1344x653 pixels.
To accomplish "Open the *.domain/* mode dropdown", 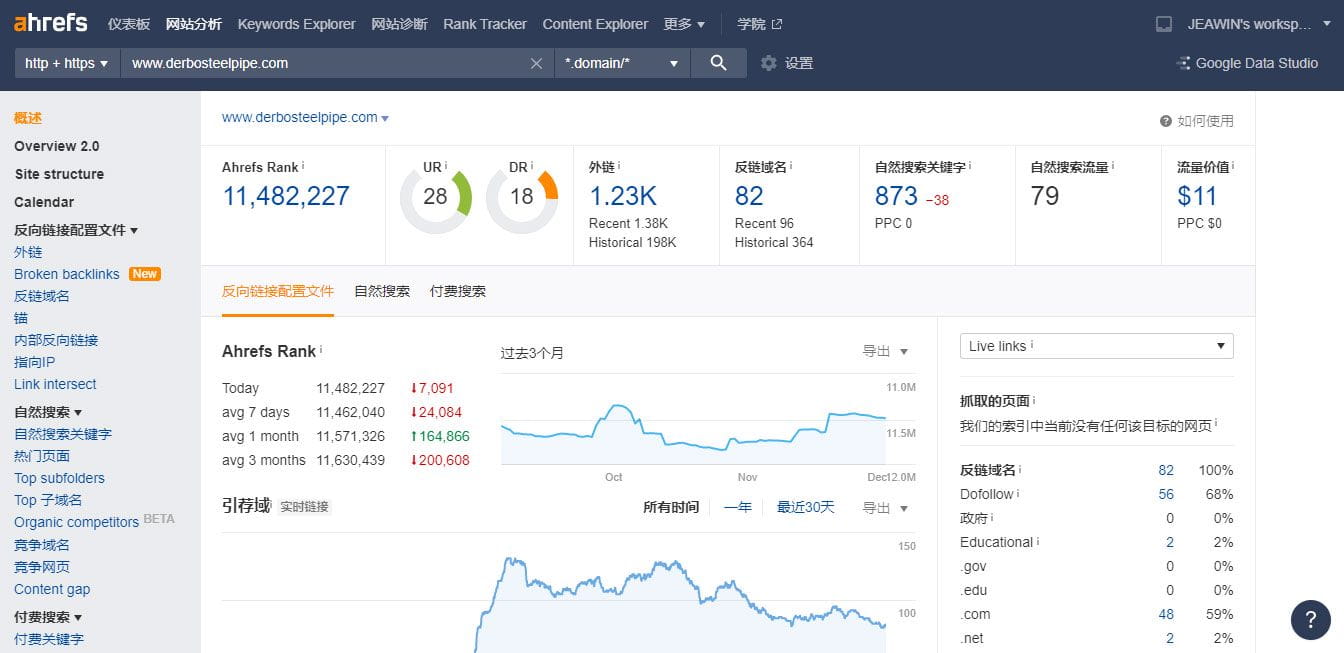I will coord(622,63).
